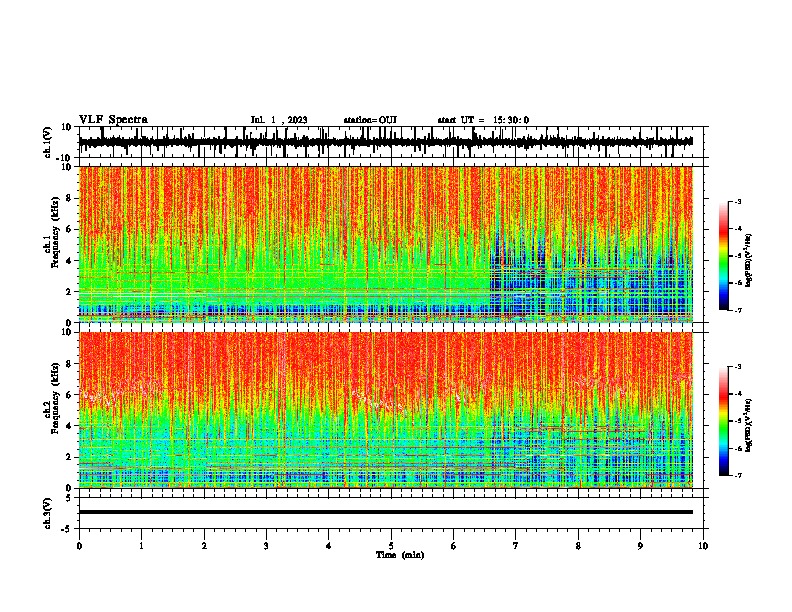Click time axis tick label "3"
The width and height of the screenshot is (792, 612).
[266, 546]
